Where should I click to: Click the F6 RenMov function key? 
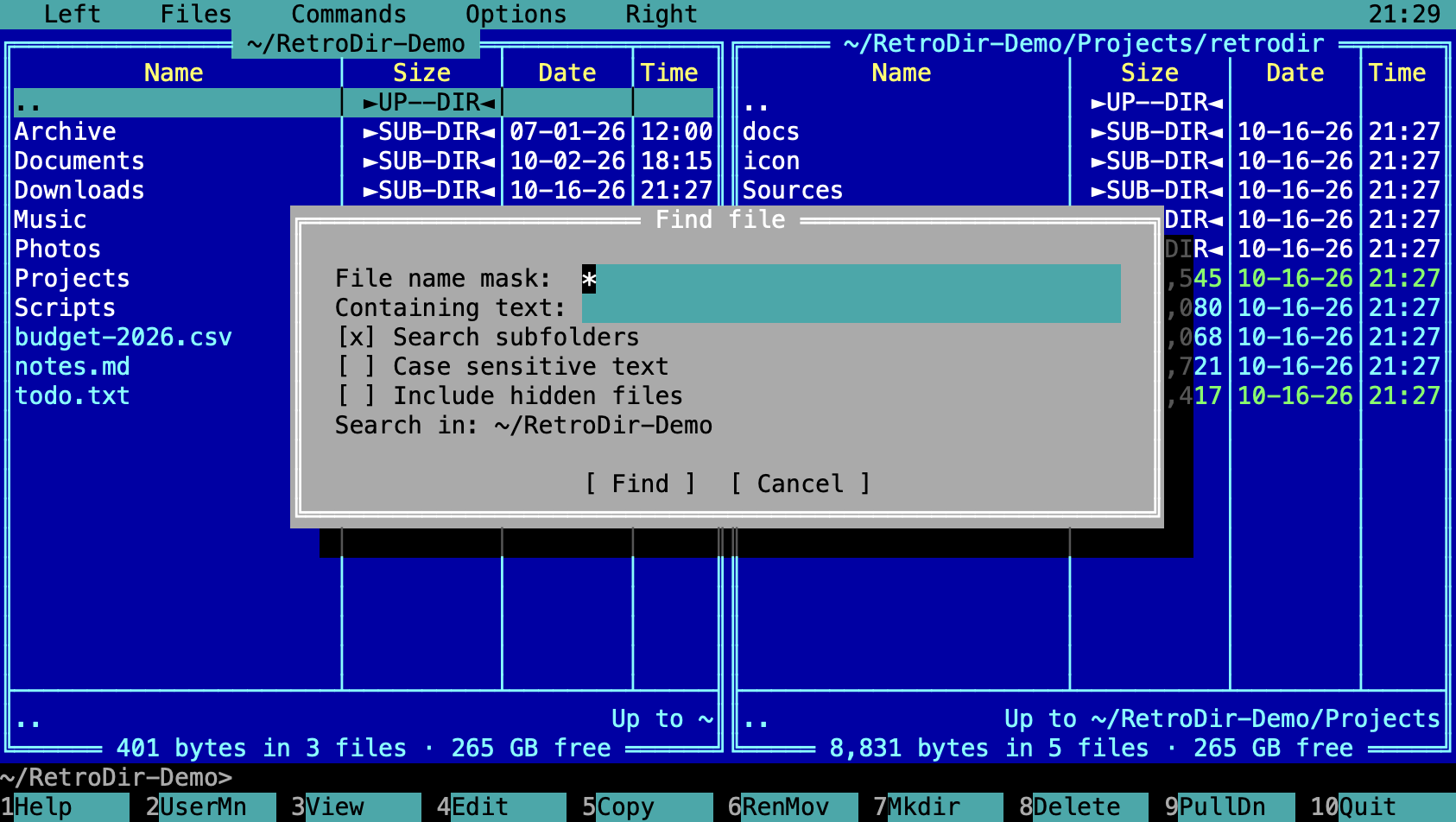(x=793, y=807)
